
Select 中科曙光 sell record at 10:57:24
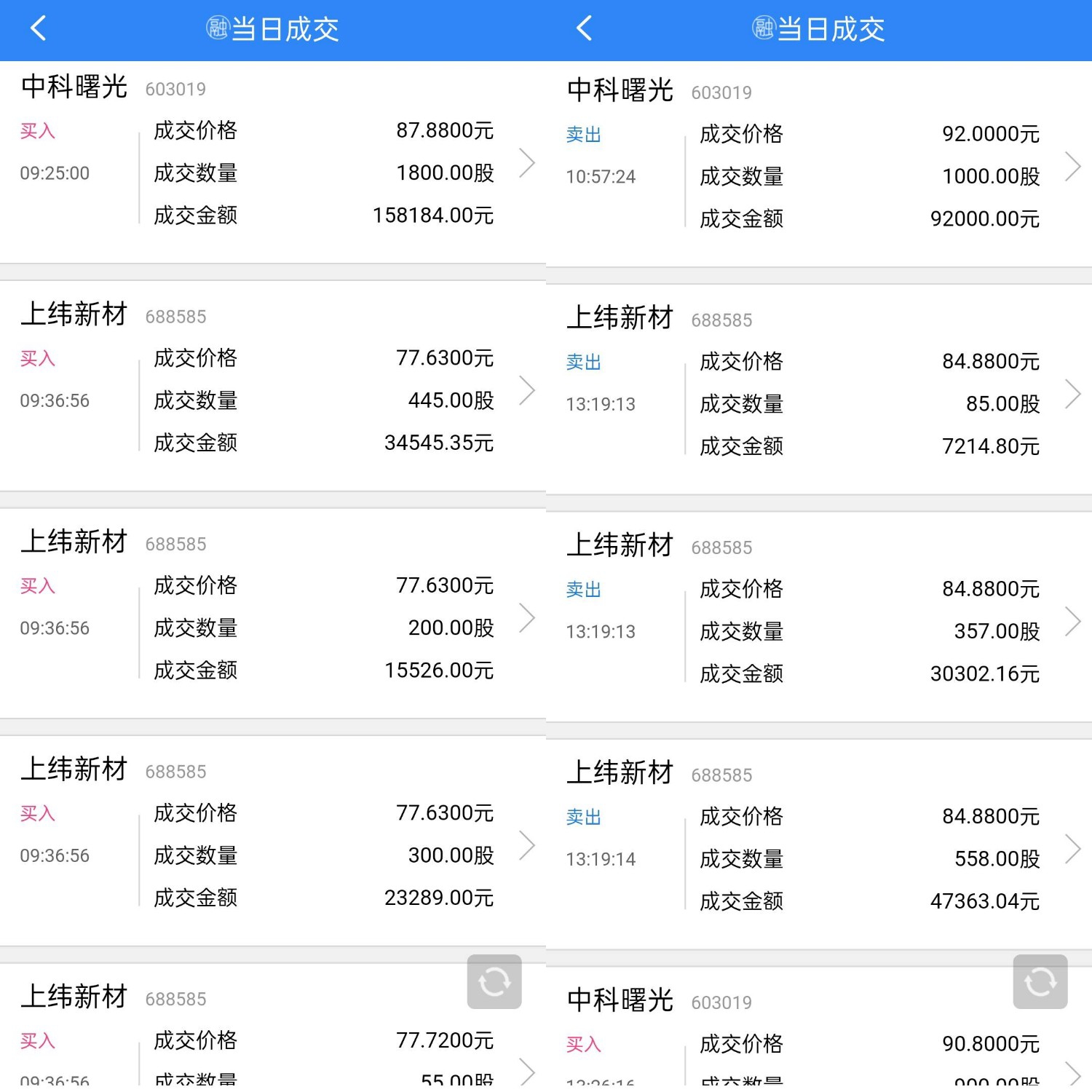click(x=819, y=166)
